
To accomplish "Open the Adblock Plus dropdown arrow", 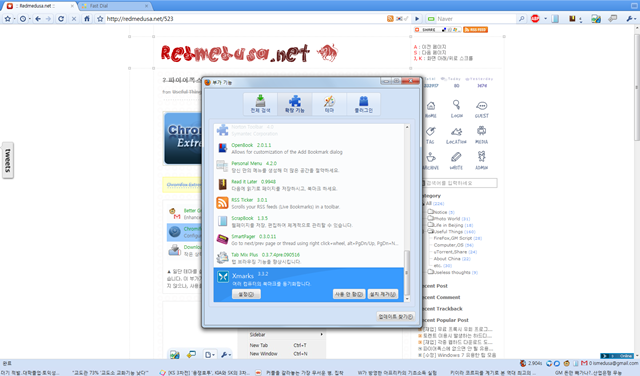I will (545, 19).
